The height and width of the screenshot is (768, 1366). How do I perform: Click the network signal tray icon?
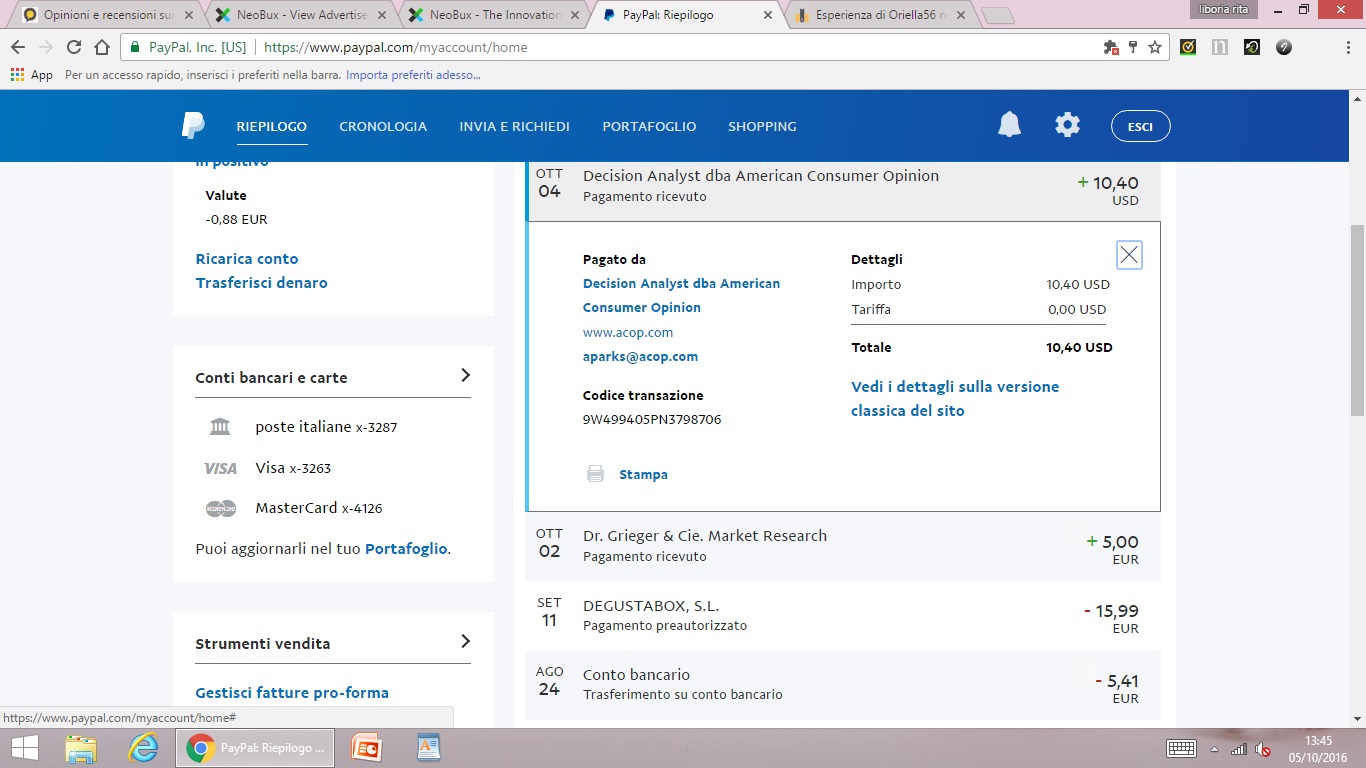1238,749
